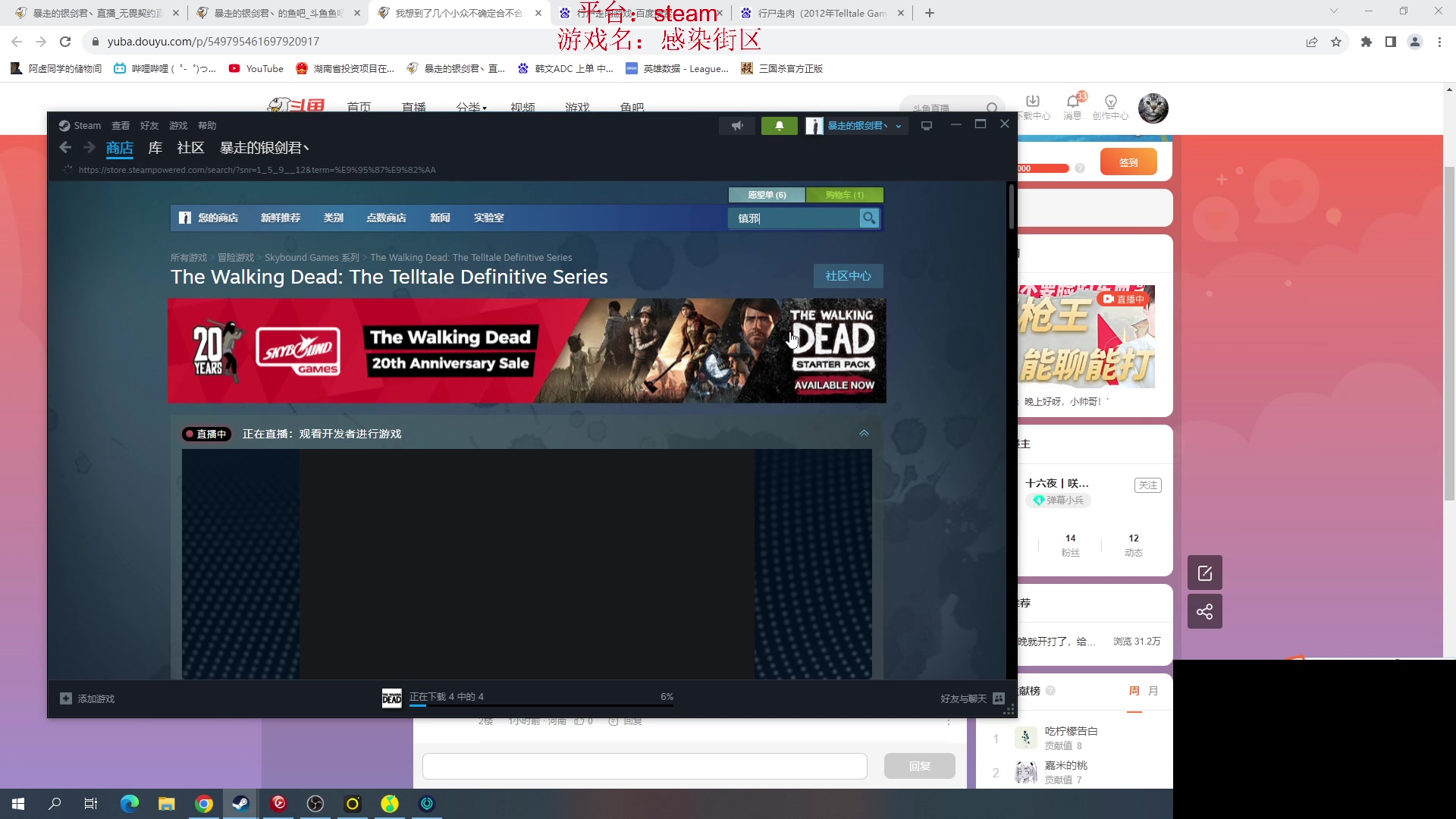Click the Steam announcements megaphone icon
The height and width of the screenshot is (819, 1456).
coord(736,125)
